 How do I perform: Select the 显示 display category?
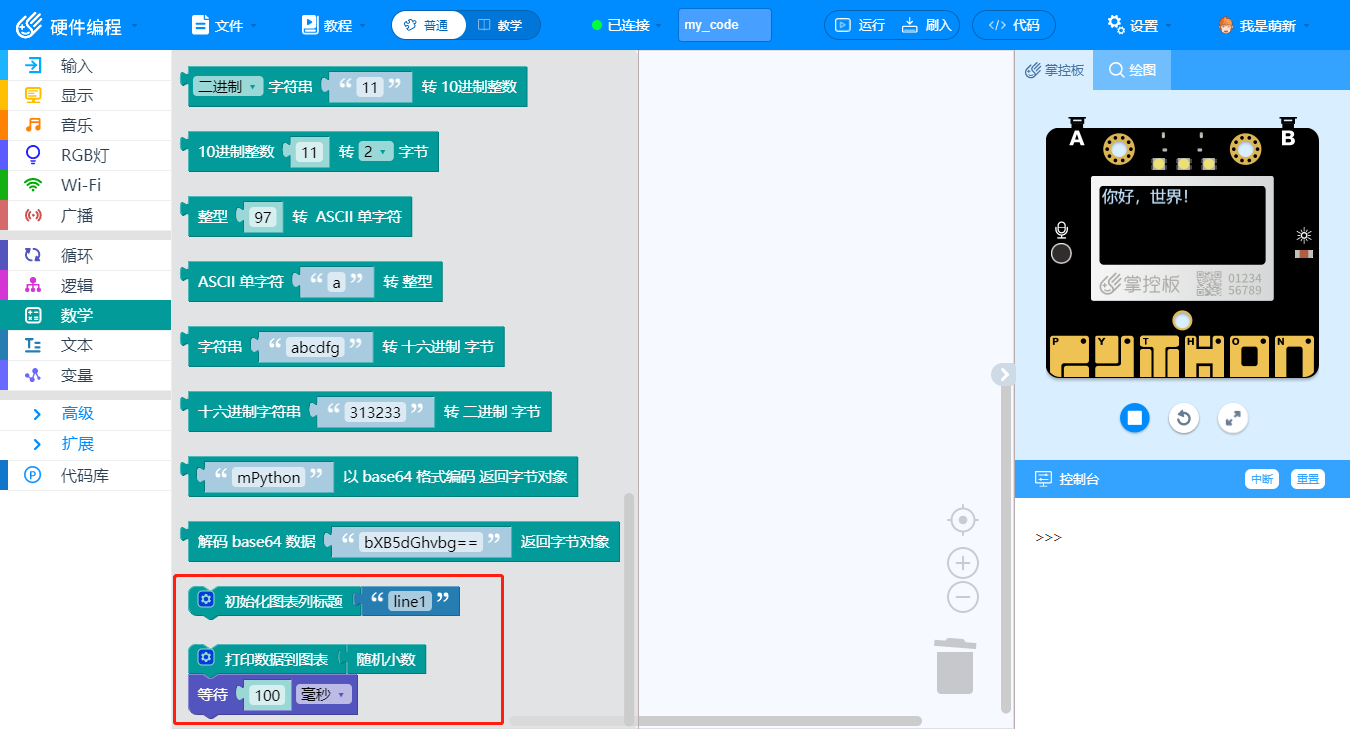pos(85,96)
